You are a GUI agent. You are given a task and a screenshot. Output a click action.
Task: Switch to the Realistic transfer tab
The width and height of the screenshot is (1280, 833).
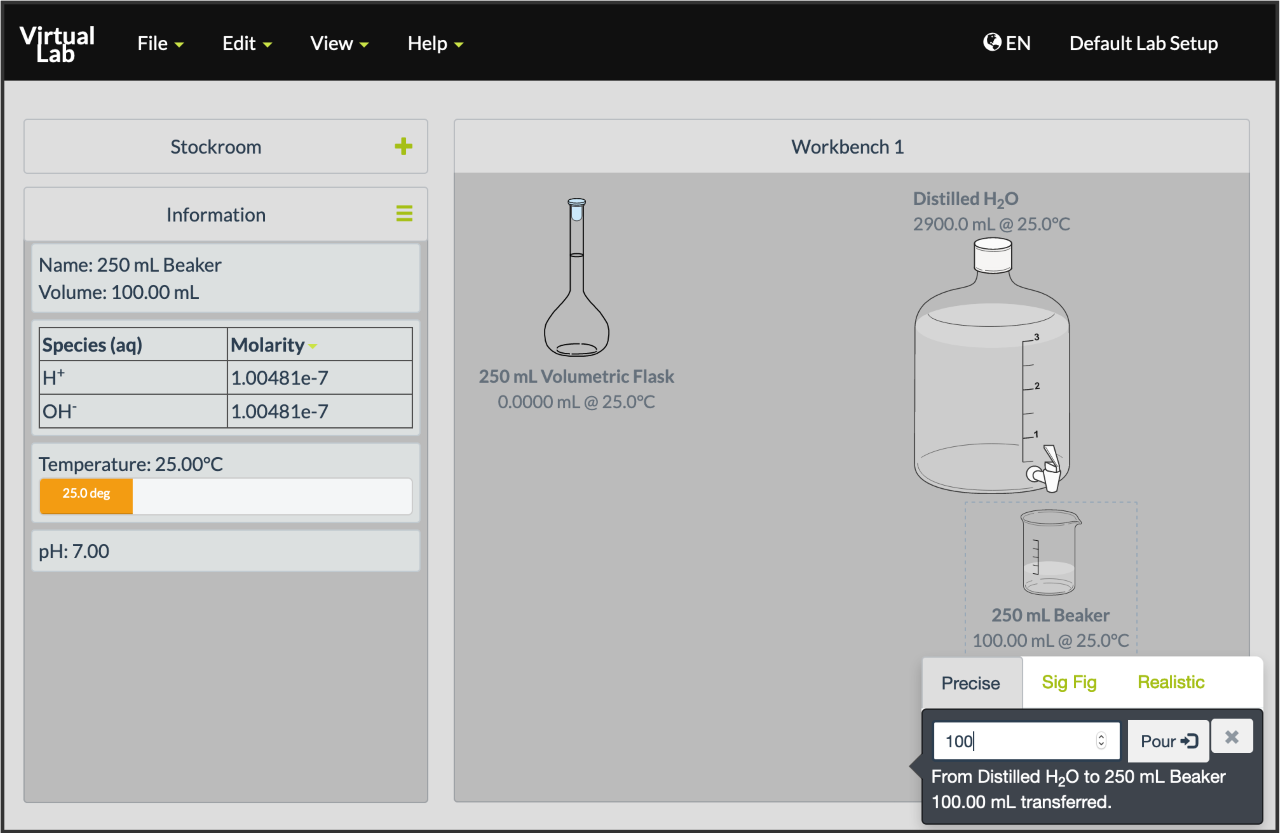[x=1170, y=682]
